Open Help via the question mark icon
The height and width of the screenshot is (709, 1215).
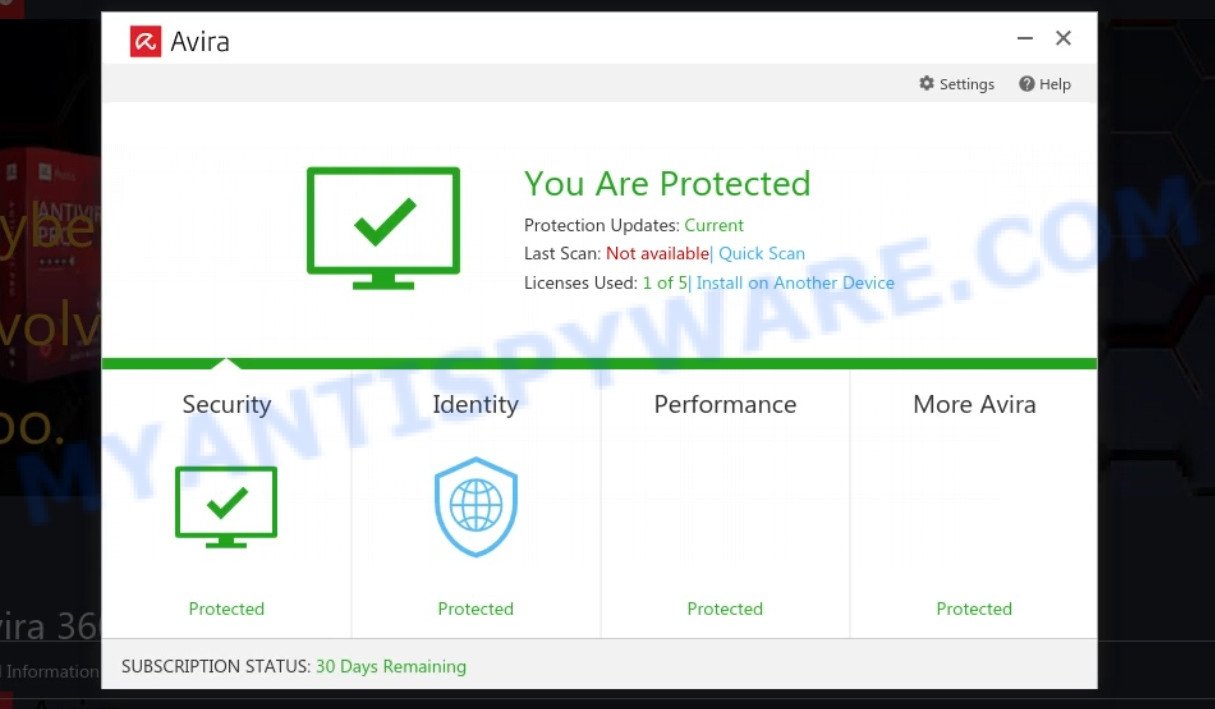1026,84
